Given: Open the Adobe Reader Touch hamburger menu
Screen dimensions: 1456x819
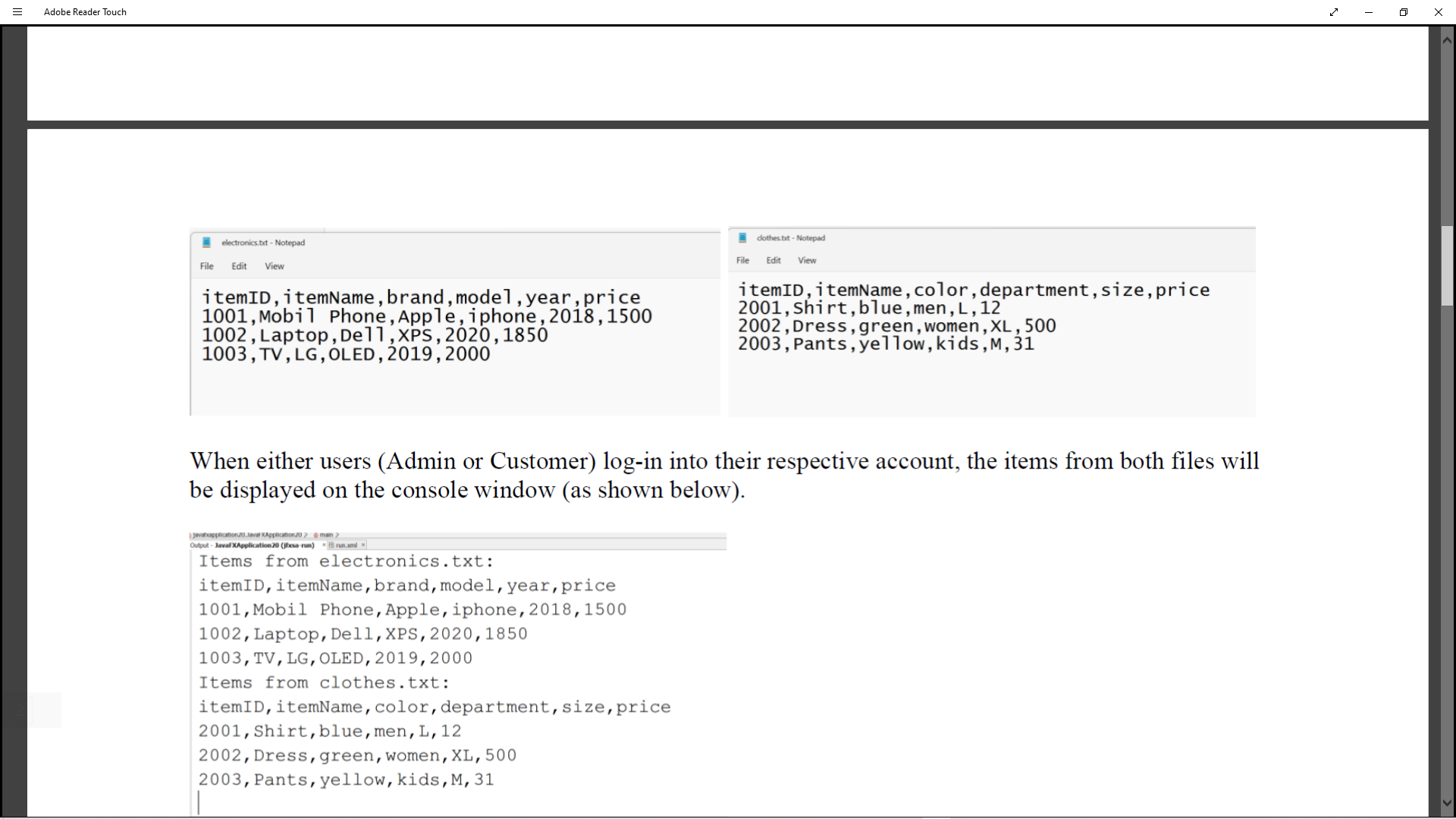Looking at the screenshot, I should coord(17,11).
